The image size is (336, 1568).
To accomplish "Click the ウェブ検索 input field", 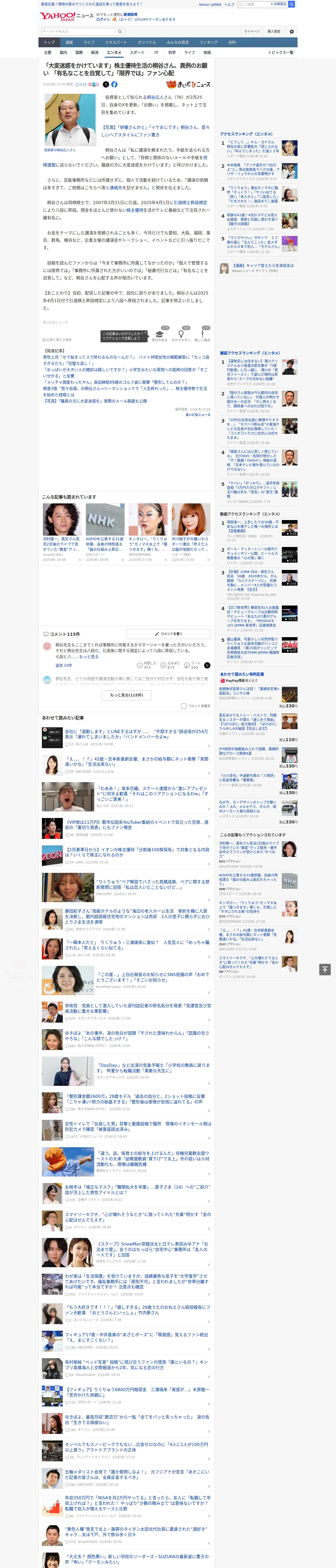I will click(x=253, y=4).
